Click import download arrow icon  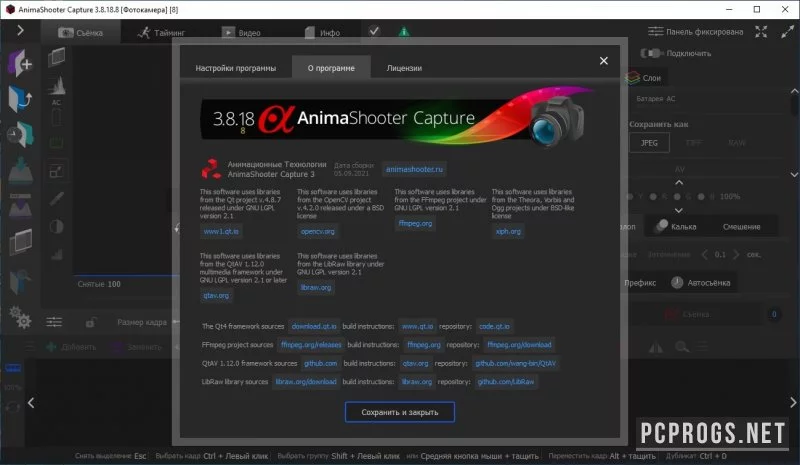point(20,170)
